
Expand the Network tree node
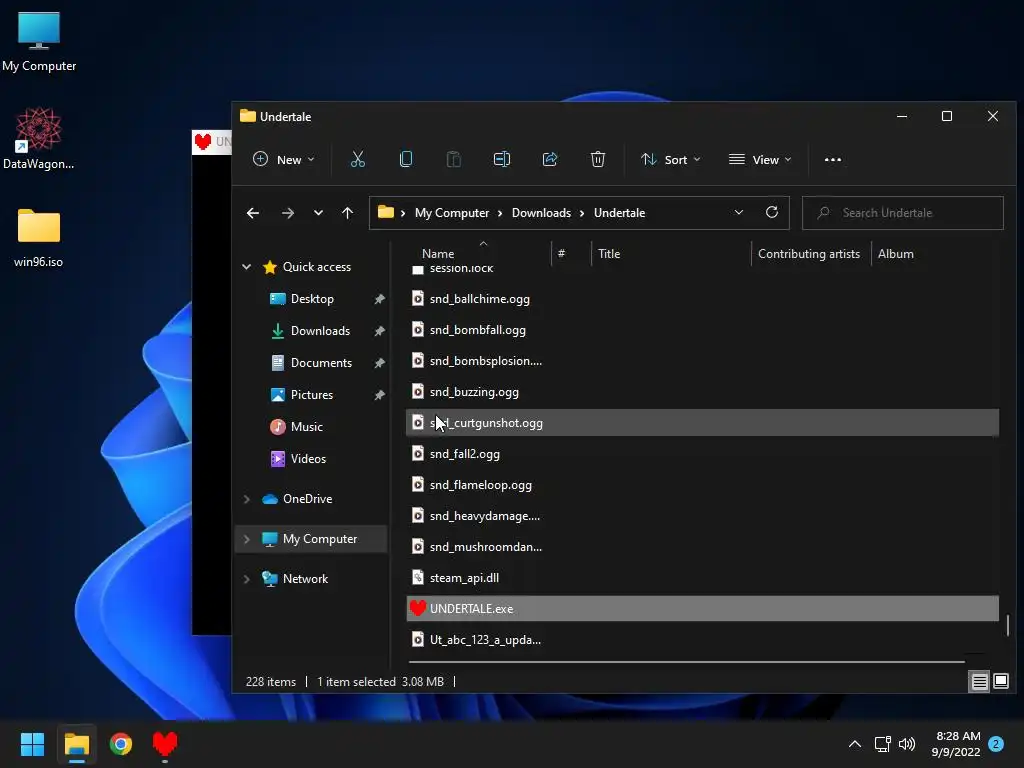247,579
